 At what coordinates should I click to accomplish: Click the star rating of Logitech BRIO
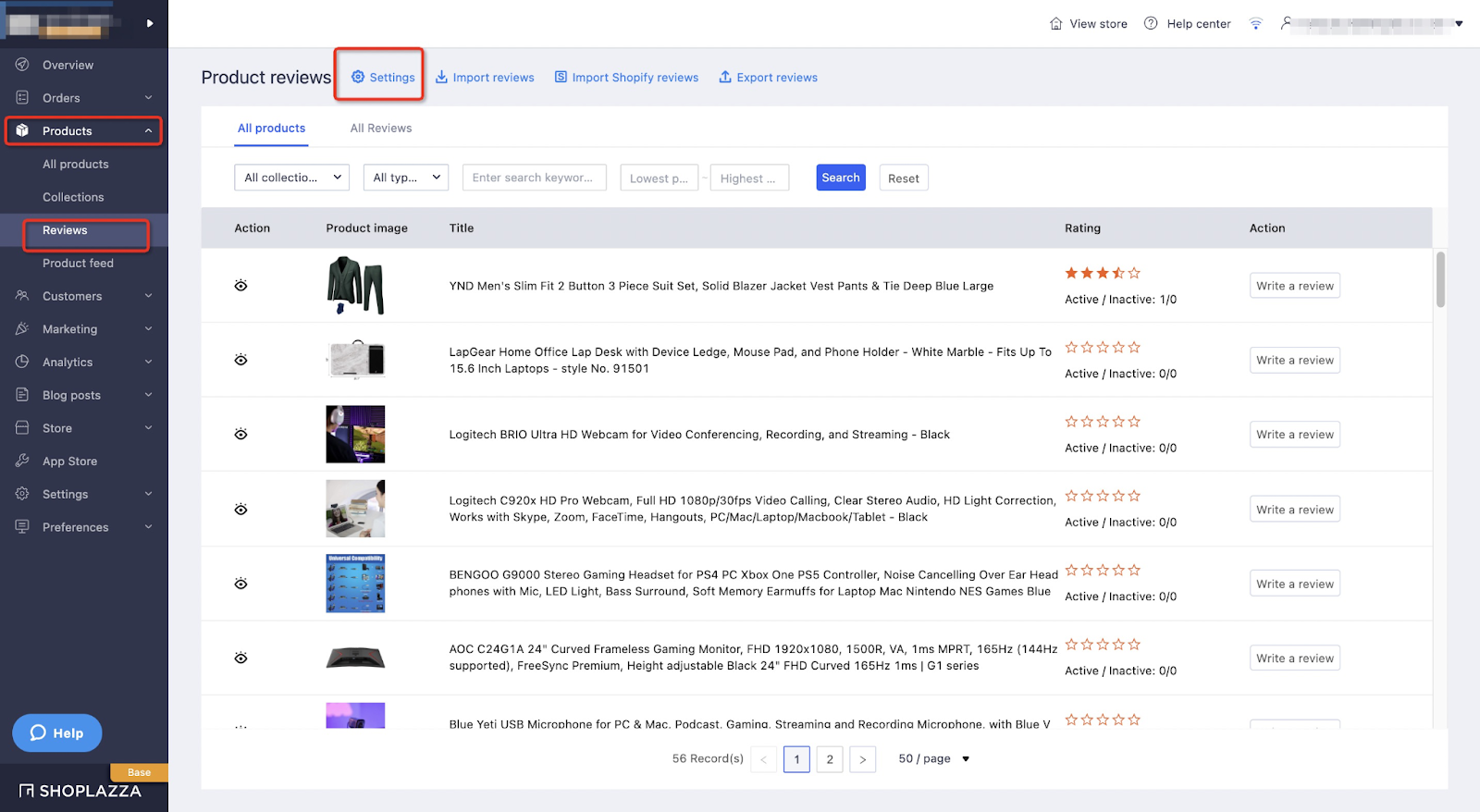[x=1103, y=422]
